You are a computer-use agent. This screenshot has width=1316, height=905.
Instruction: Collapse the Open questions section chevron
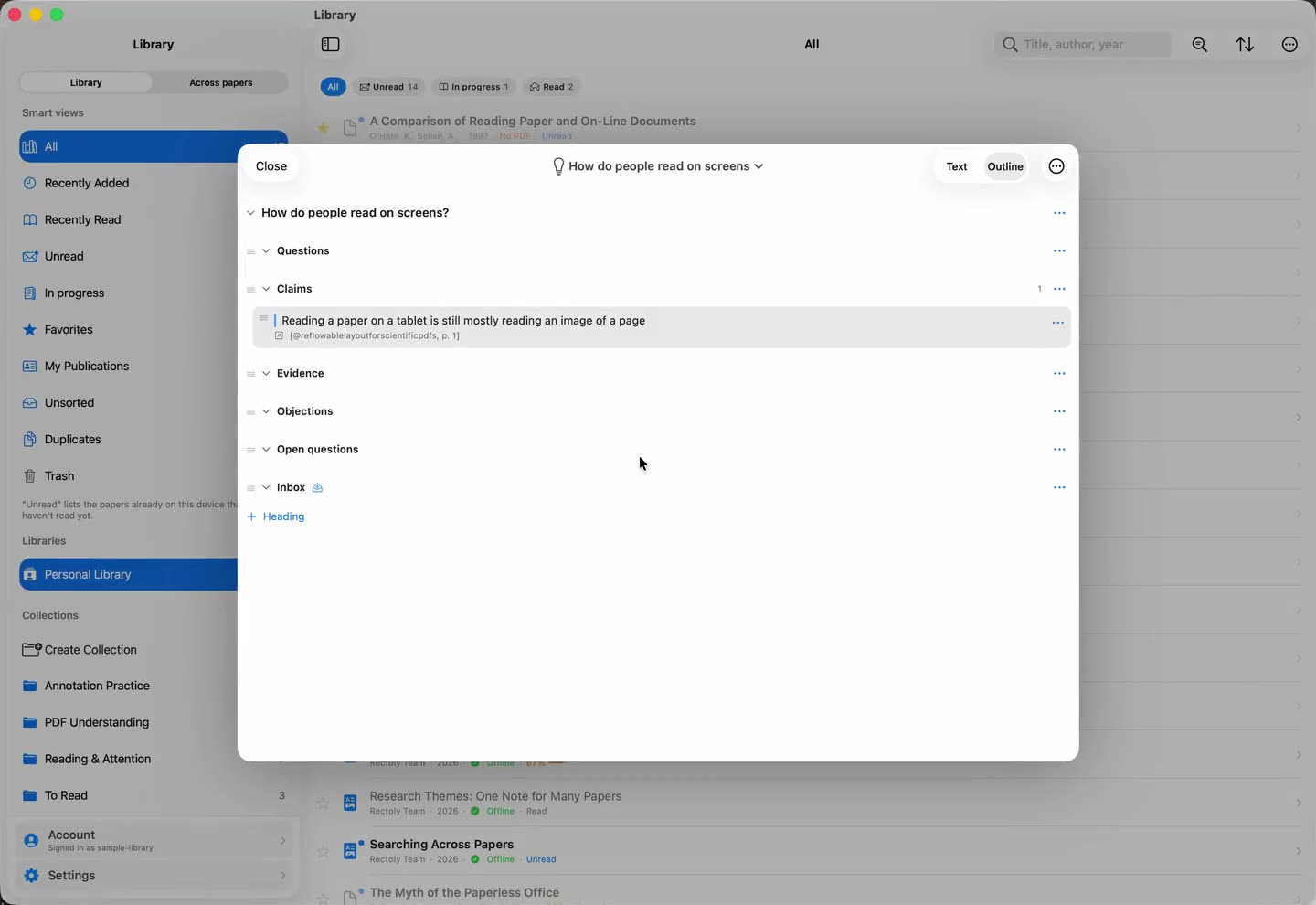tap(266, 450)
